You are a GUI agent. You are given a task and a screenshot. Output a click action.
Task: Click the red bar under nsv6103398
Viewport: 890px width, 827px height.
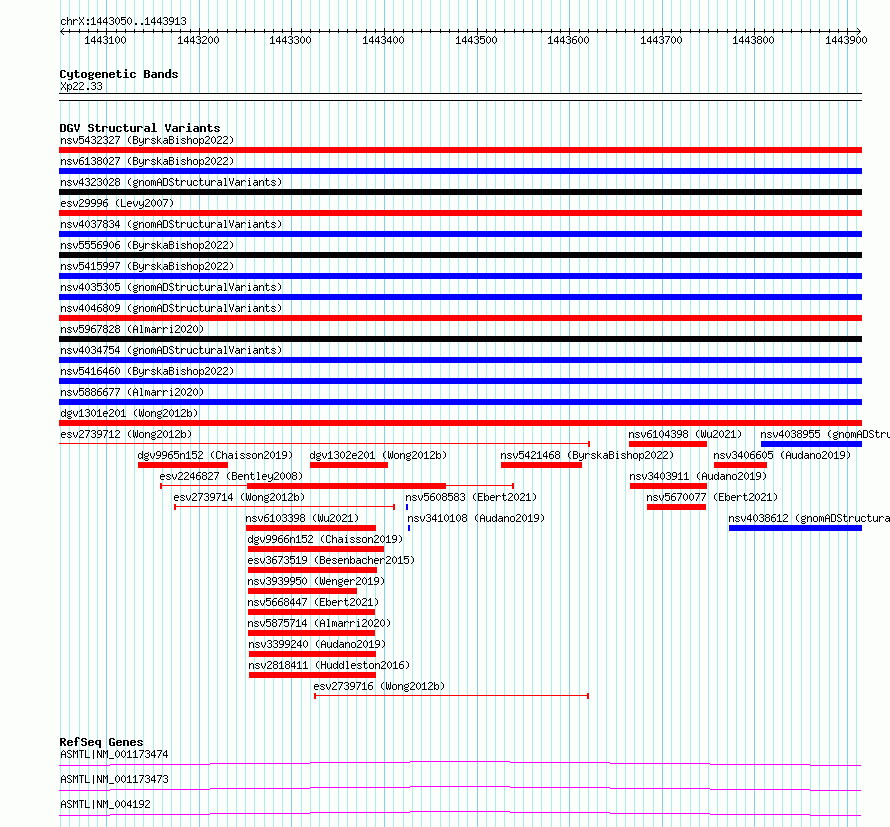[310, 528]
